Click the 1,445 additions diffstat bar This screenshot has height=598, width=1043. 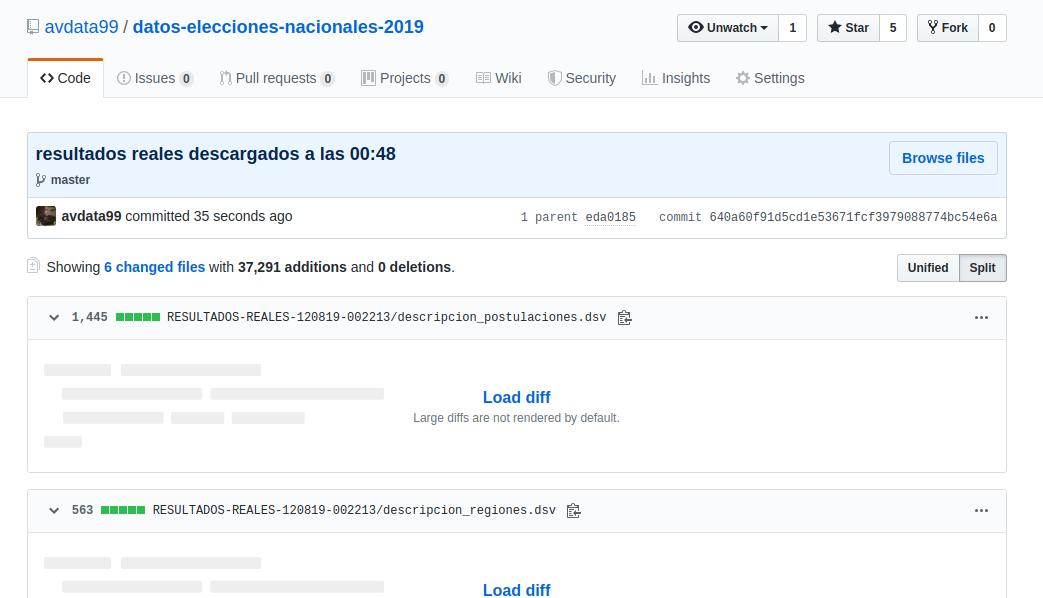[138, 317]
